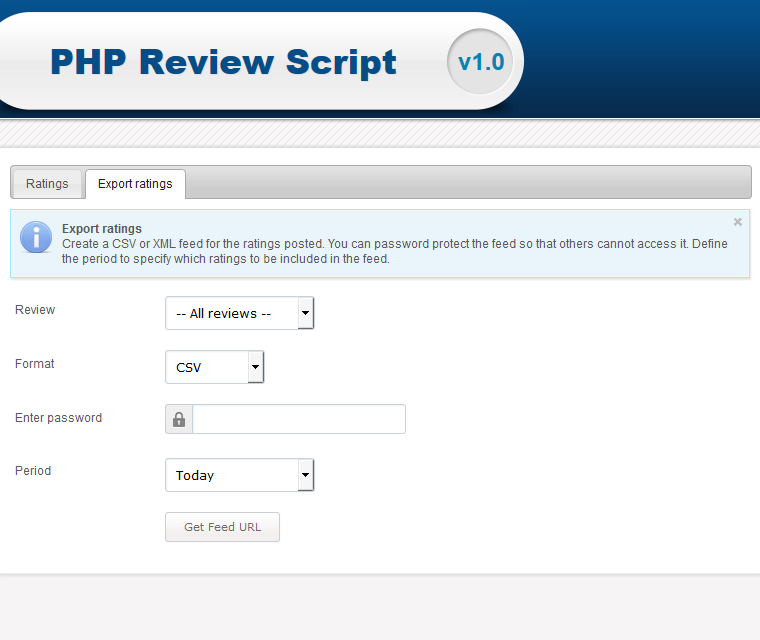Click the Review field label
This screenshot has height=640, width=760.
tap(35, 310)
